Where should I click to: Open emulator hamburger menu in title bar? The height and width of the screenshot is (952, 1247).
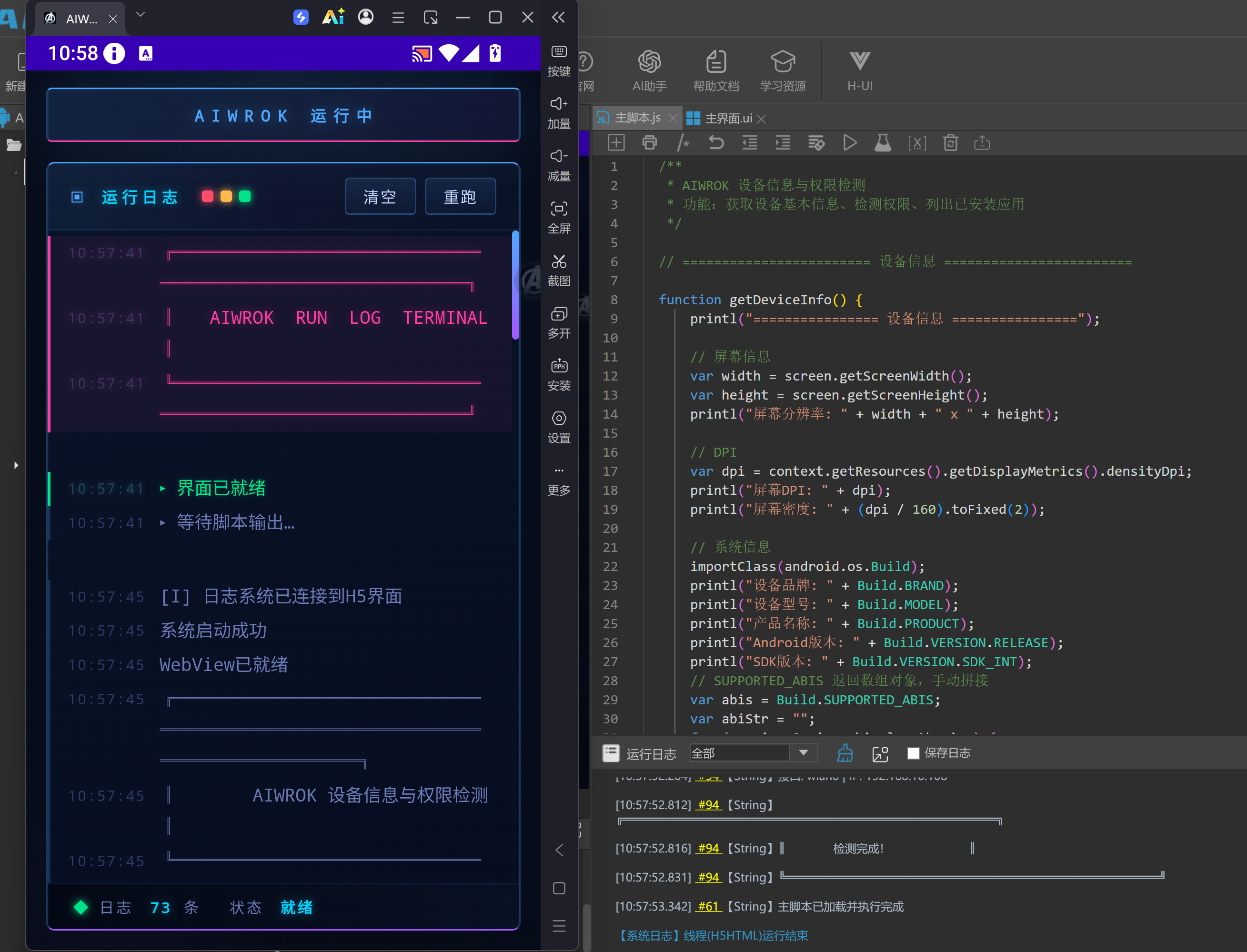(x=398, y=18)
